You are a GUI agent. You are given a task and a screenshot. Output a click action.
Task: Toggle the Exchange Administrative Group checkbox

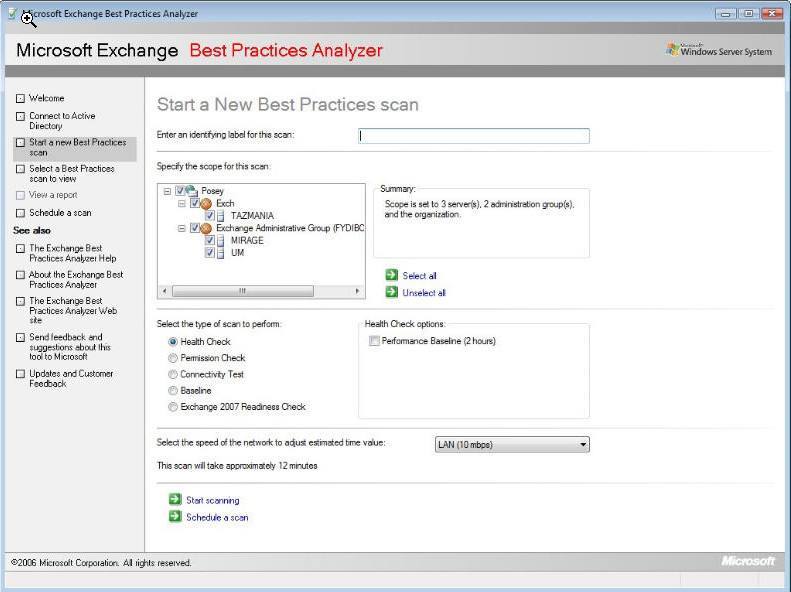pos(195,228)
